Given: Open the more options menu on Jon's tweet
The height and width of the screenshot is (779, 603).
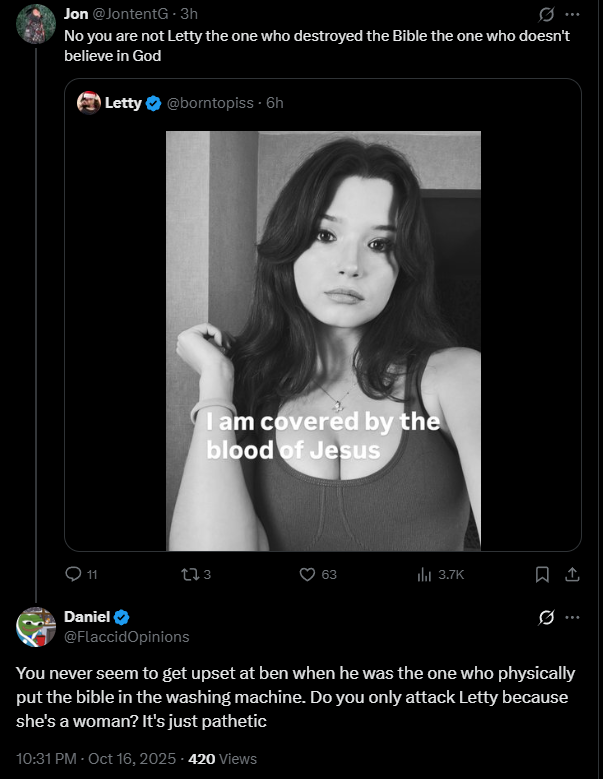Looking at the screenshot, I should tap(572, 16).
